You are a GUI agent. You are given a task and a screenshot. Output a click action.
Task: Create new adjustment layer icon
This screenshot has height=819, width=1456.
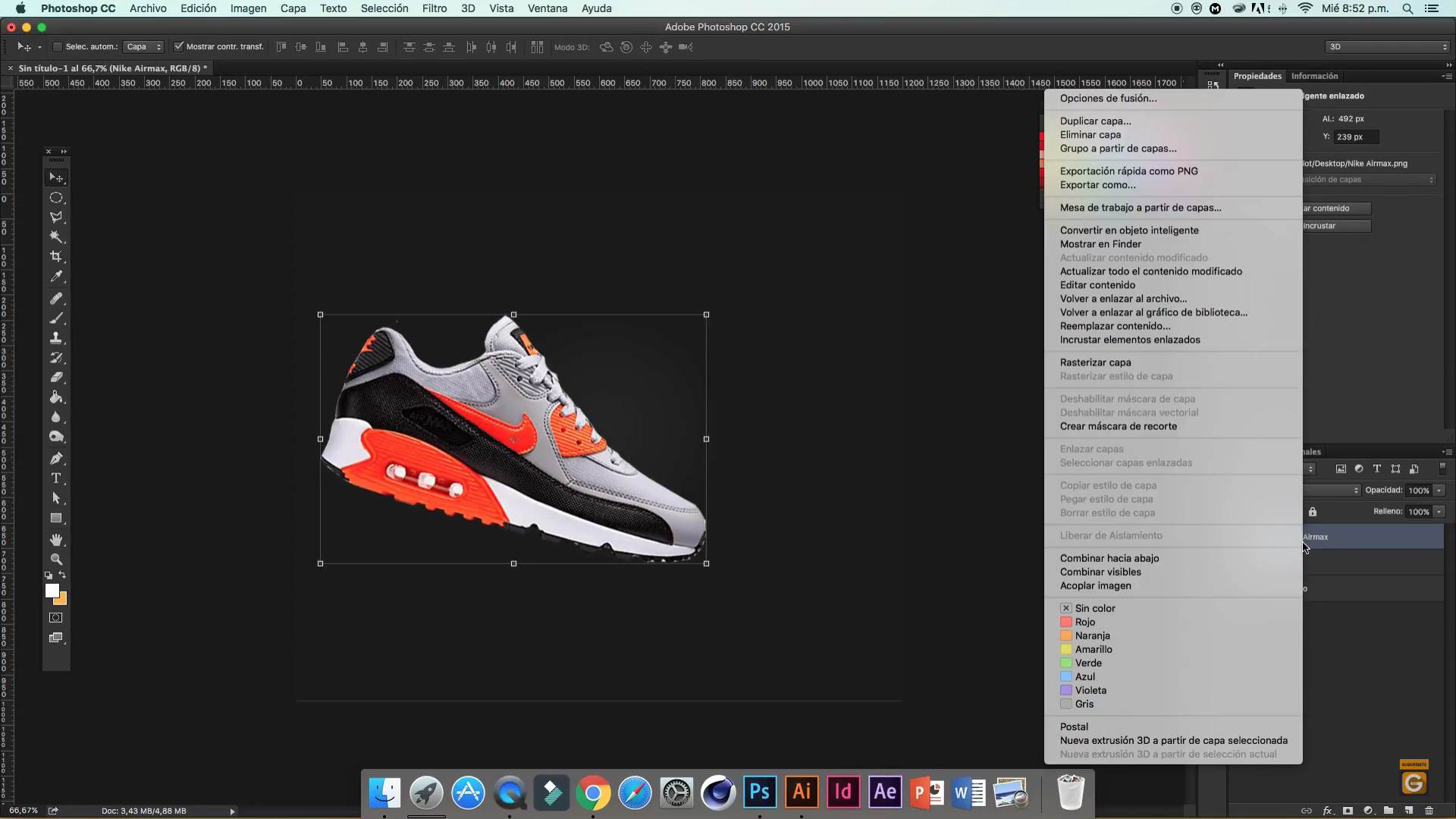coord(1368,811)
